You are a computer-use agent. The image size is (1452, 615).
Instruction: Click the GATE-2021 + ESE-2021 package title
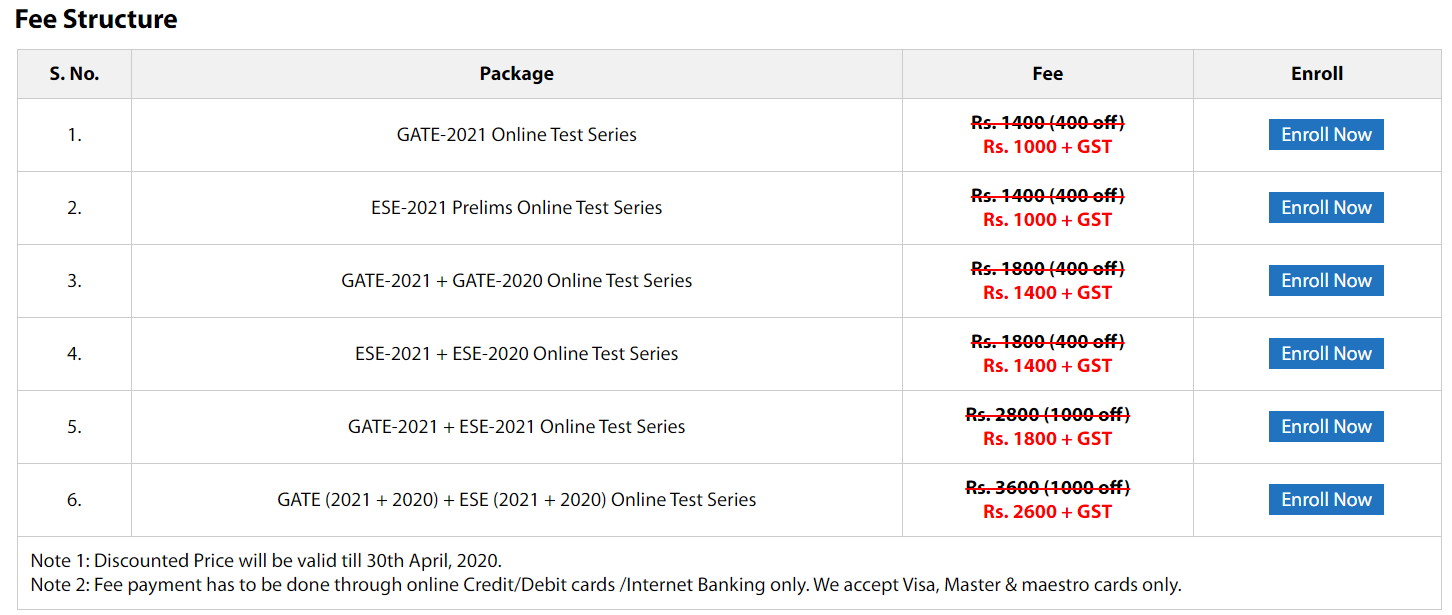tap(516, 426)
